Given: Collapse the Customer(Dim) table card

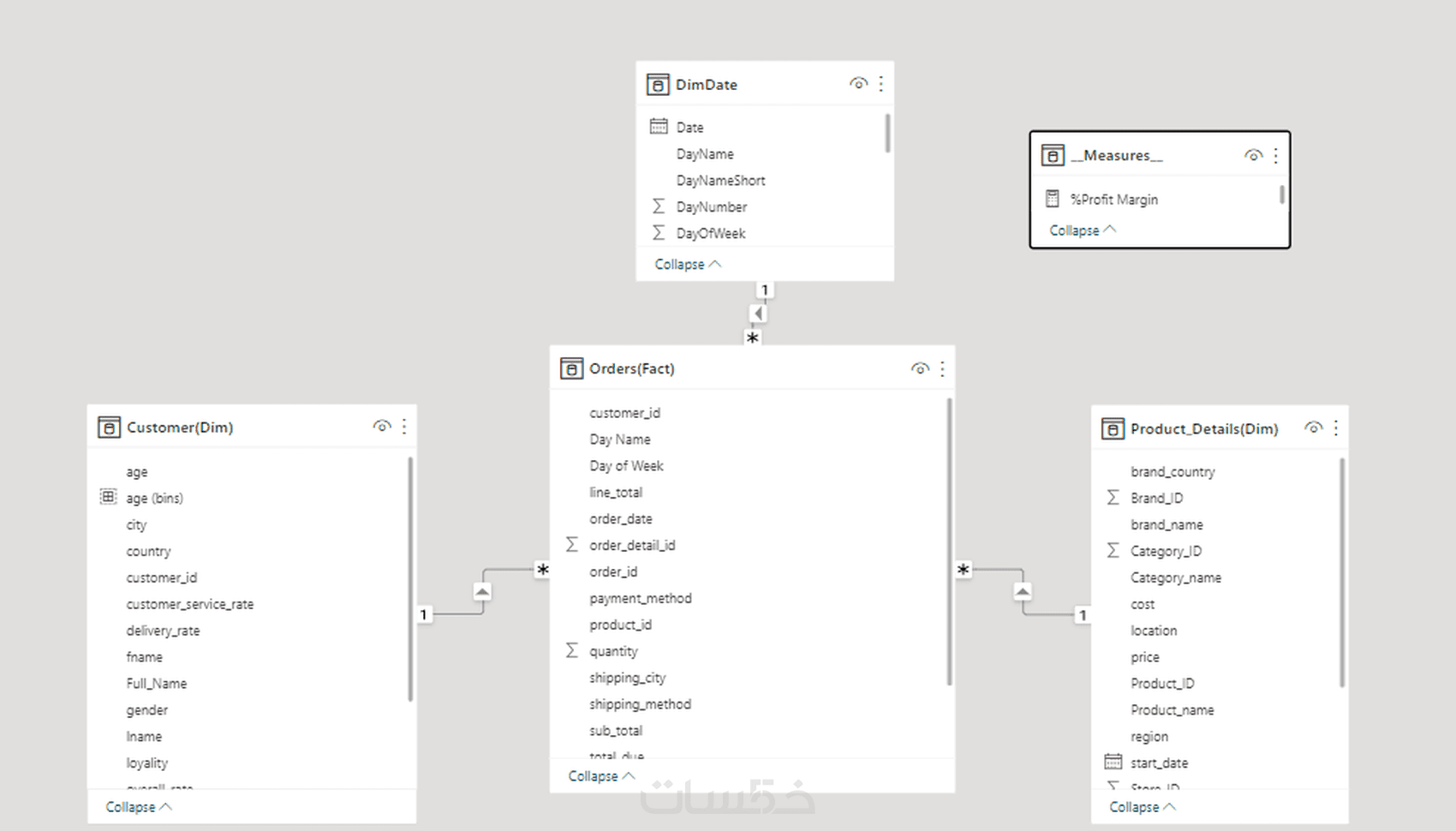Looking at the screenshot, I should click(x=139, y=807).
